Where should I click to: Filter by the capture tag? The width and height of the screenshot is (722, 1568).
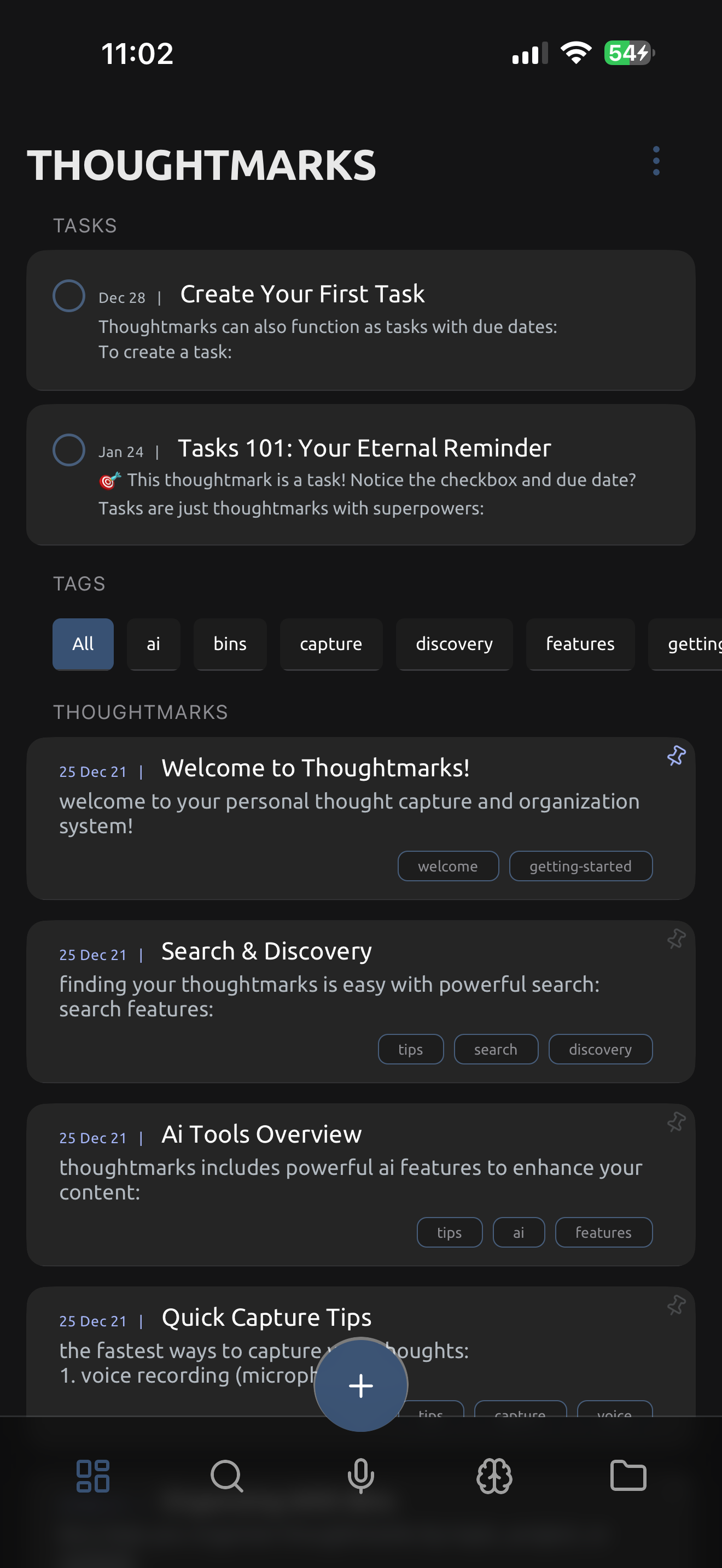330,644
